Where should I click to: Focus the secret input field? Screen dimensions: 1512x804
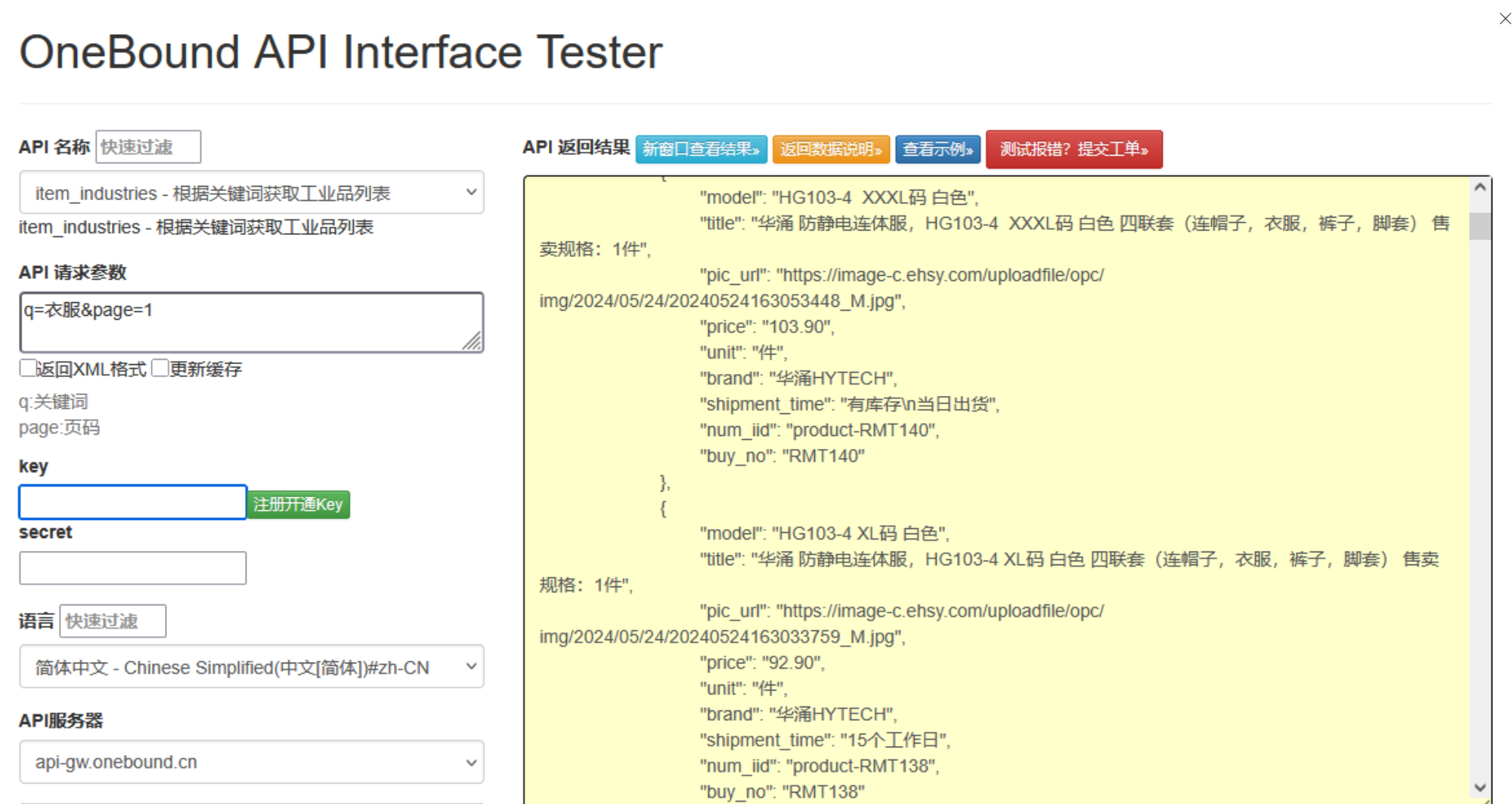133,567
